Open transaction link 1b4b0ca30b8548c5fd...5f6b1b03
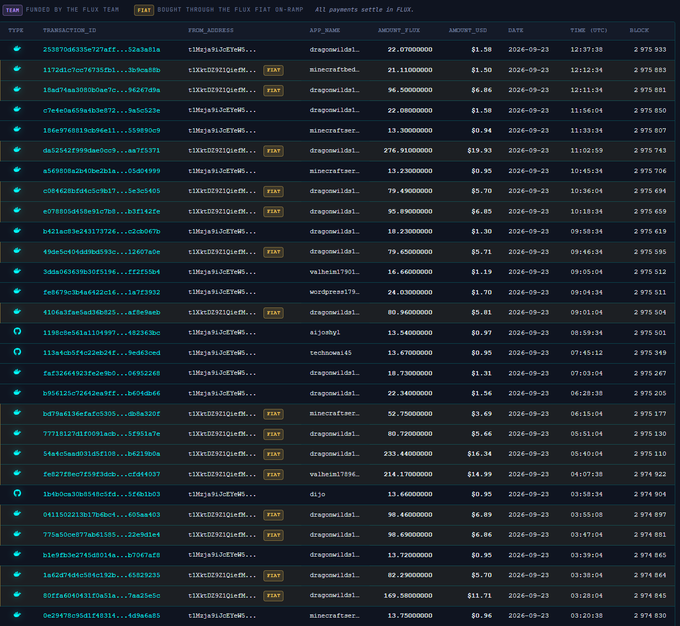 click(x=101, y=494)
